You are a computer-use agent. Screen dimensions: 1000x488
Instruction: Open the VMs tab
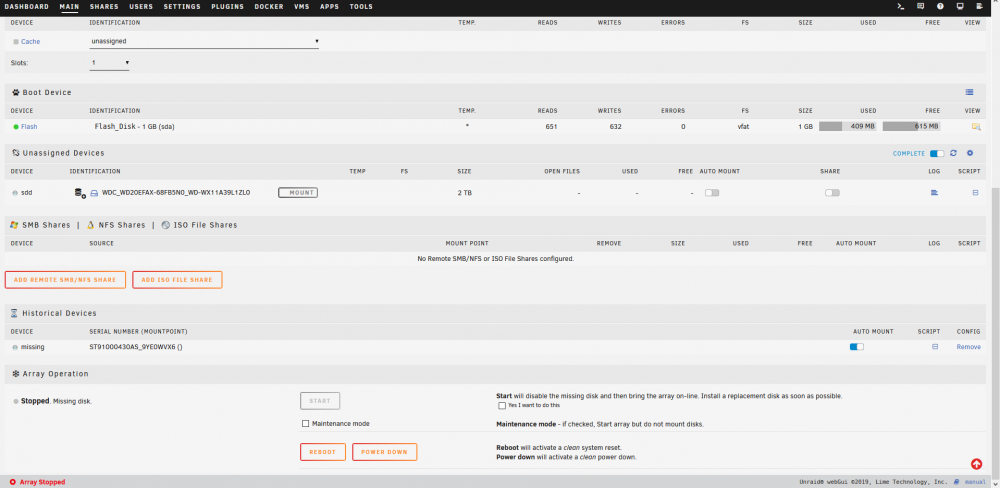(302, 7)
